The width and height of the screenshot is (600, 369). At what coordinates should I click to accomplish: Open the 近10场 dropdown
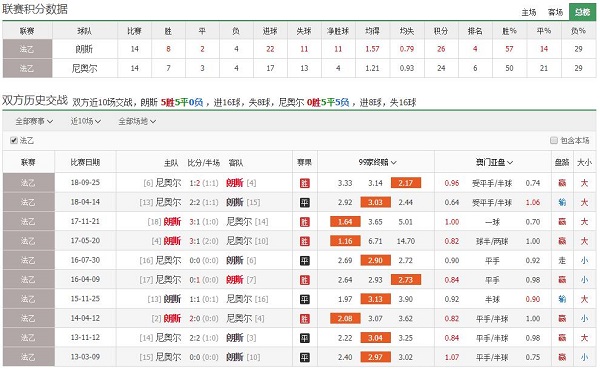(x=85, y=121)
